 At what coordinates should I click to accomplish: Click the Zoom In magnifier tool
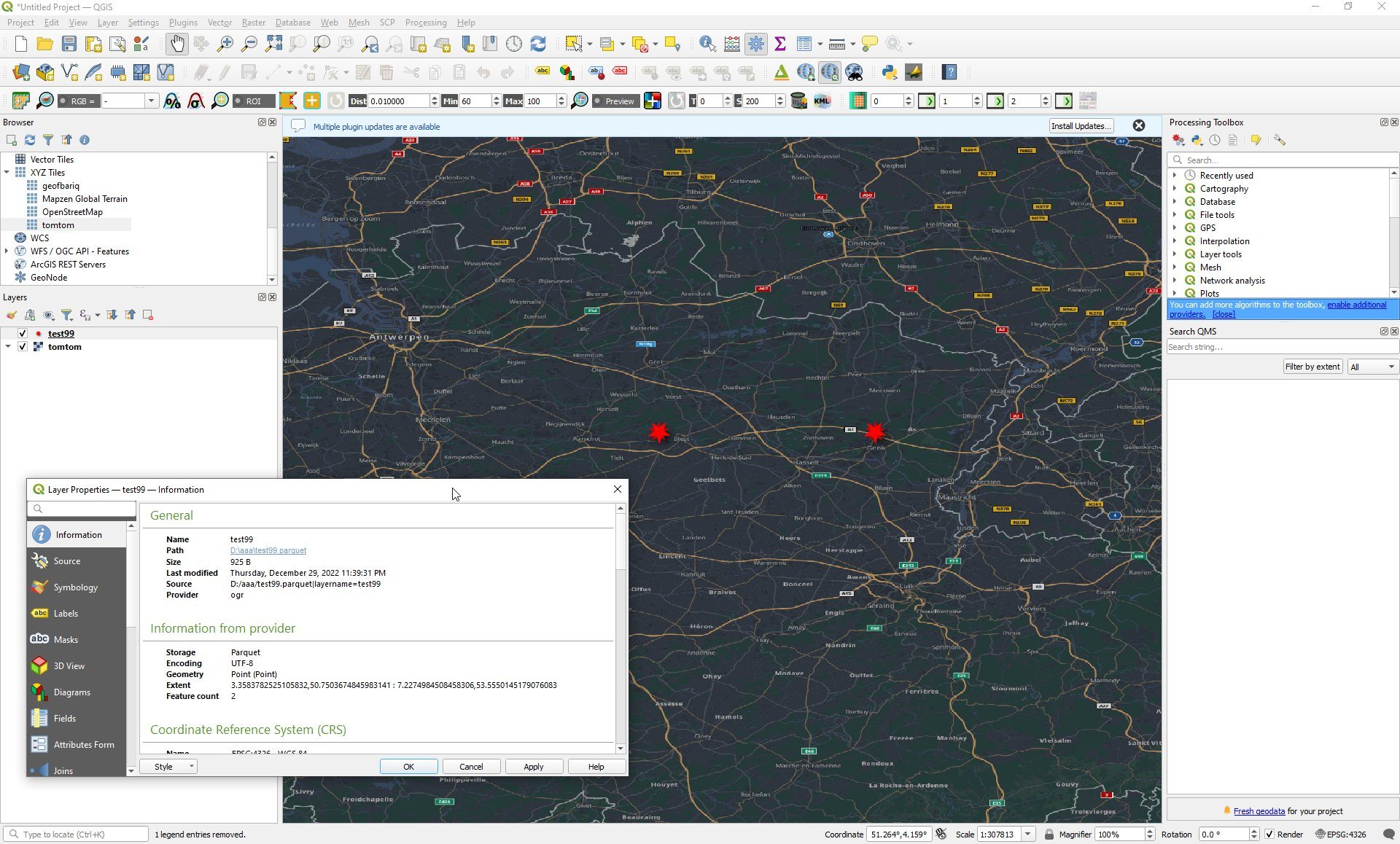click(225, 44)
